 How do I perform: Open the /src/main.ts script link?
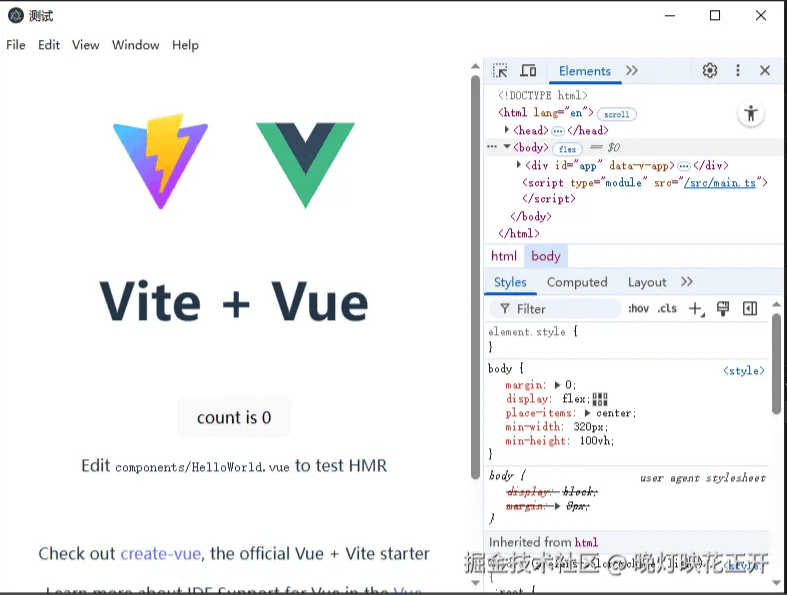(720, 183)
